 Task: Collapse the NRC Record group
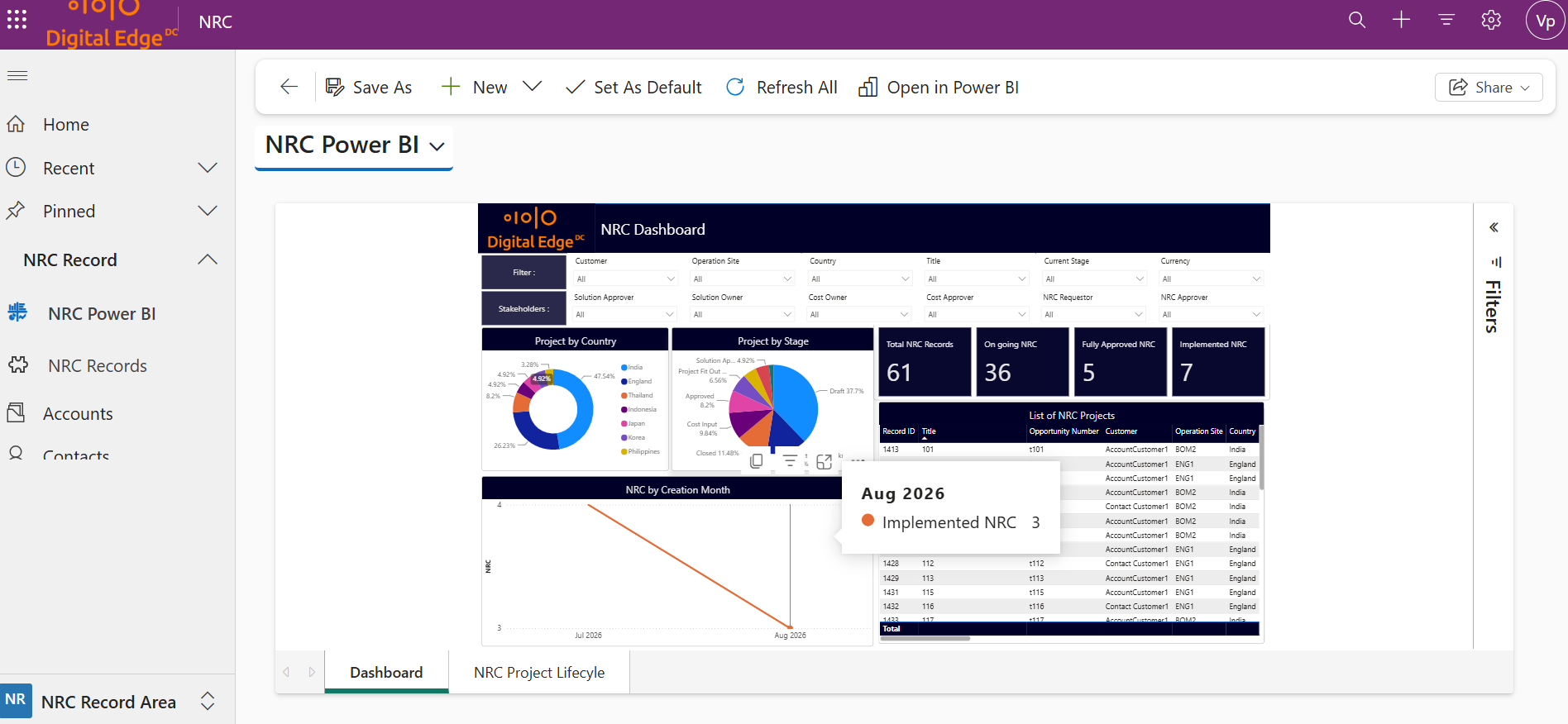pos(208,260)
